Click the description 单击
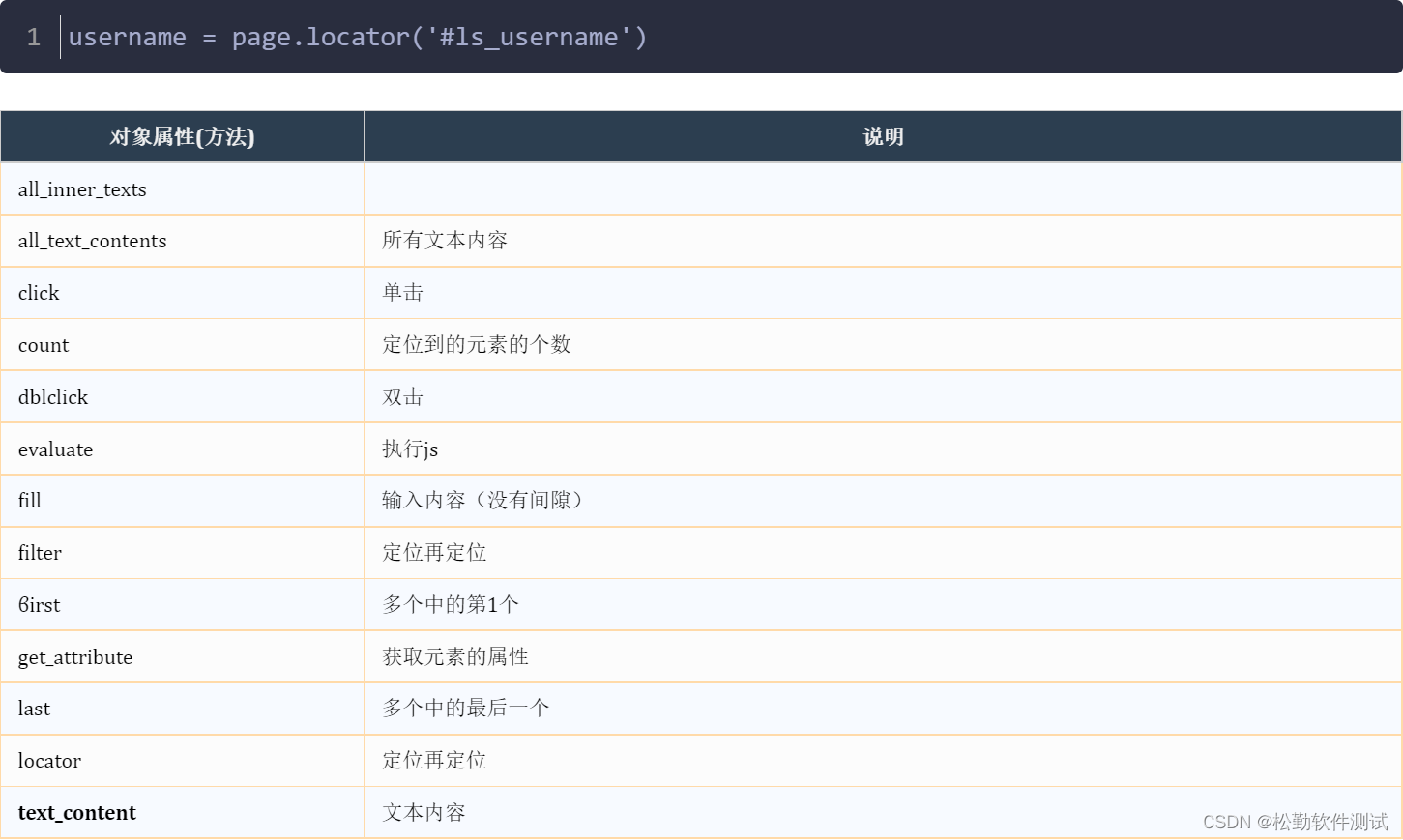This screenshot has height=840, width=1403. pyautogui.click(x=403, y=293)
